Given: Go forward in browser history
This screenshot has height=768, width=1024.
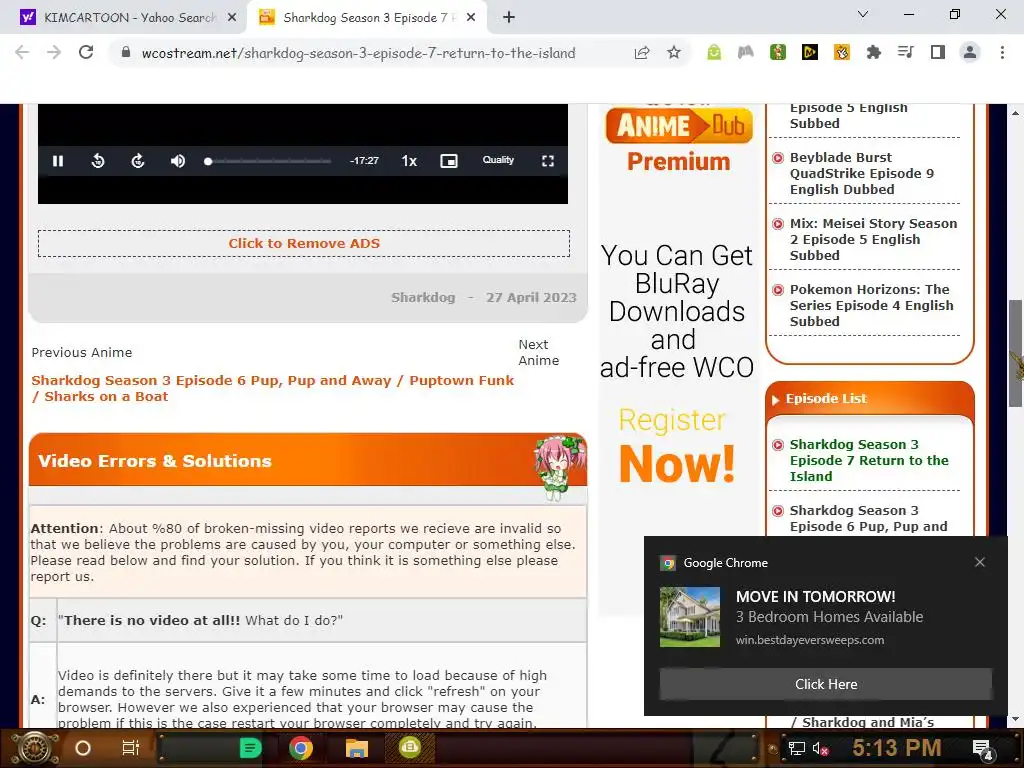Looking at the screenshot, I should [x=54, y=53].
